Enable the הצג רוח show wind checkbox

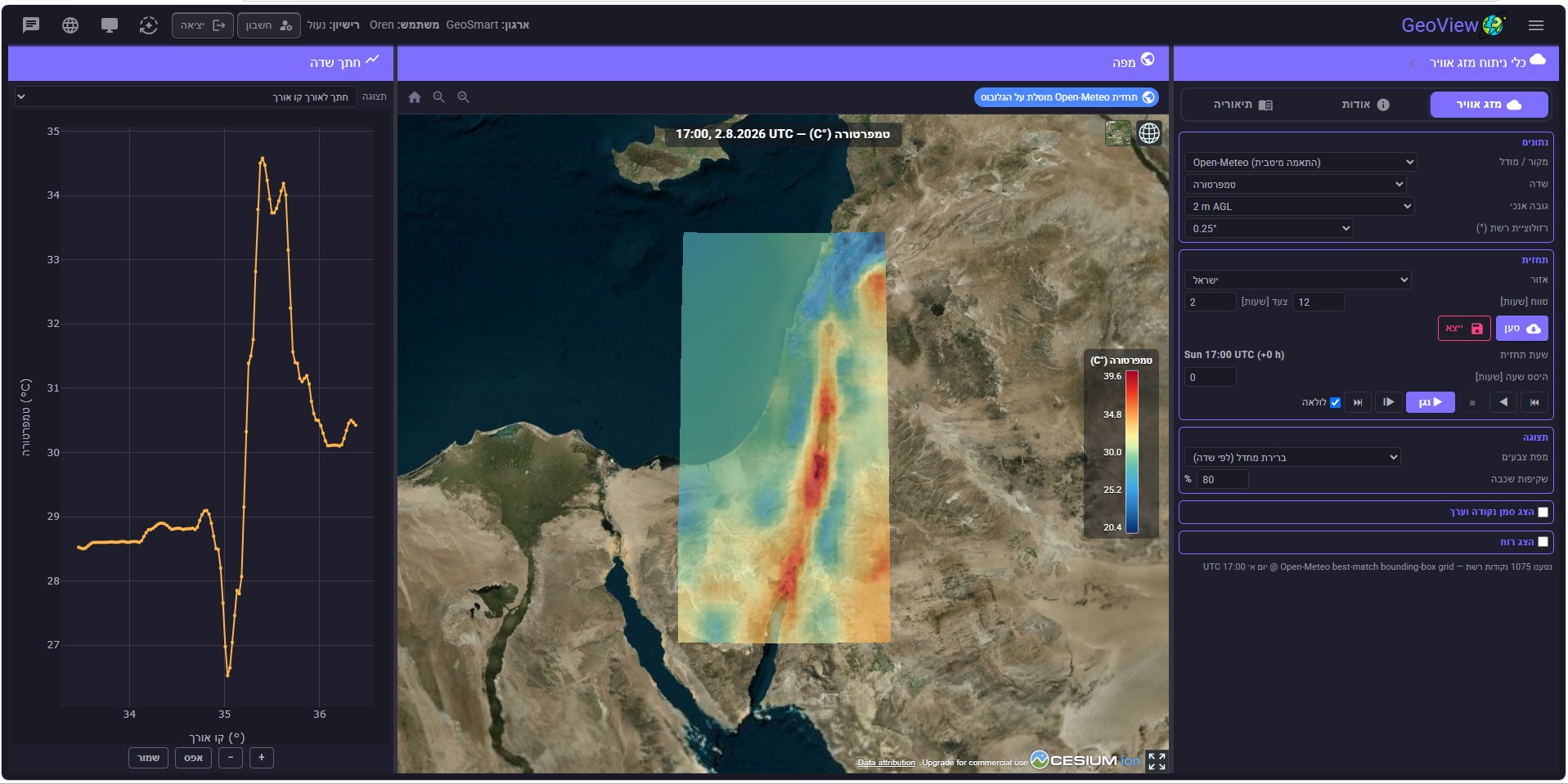(x=1543, y=542)
